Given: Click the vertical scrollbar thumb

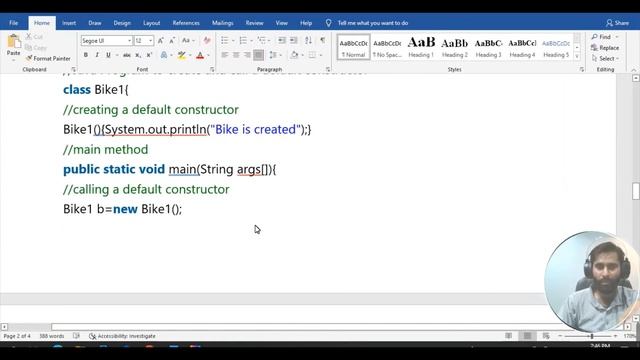Looking at the screenshot, I should (x=636, y=191).
